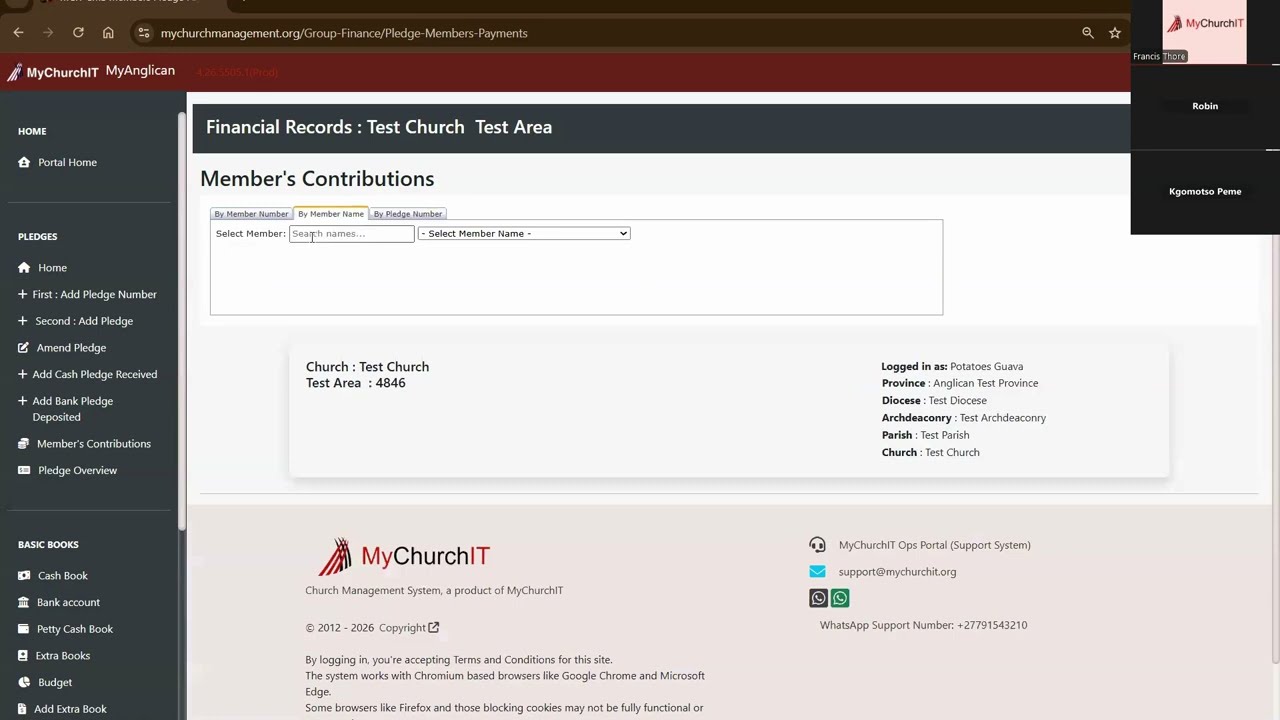Image resolution: width=1280 pixels, height=720 pixels.
Task: Open Add Bank Pledge Deposited link
Action: (72, 409)
